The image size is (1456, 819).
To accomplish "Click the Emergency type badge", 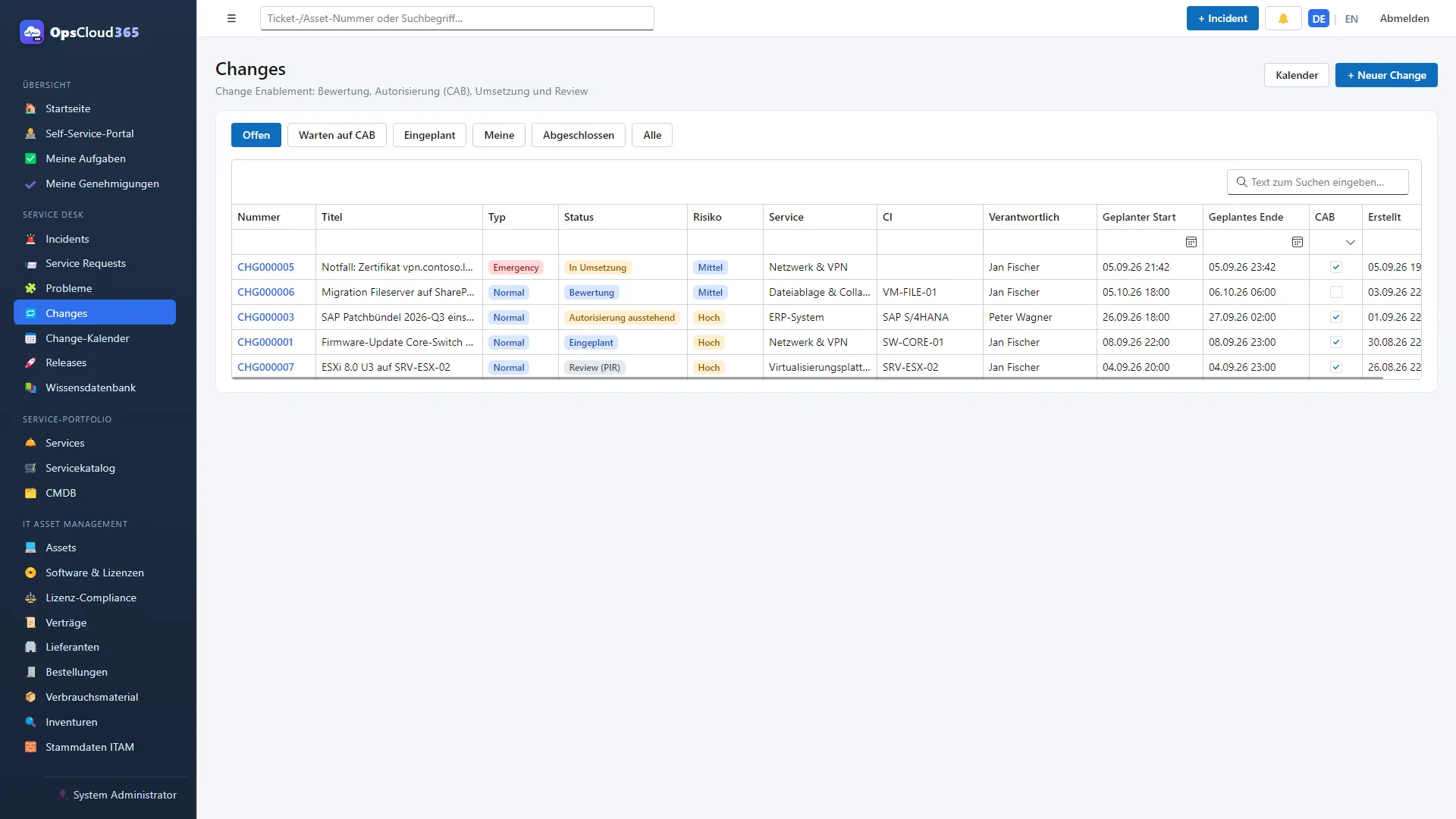I will coord(516,268).
